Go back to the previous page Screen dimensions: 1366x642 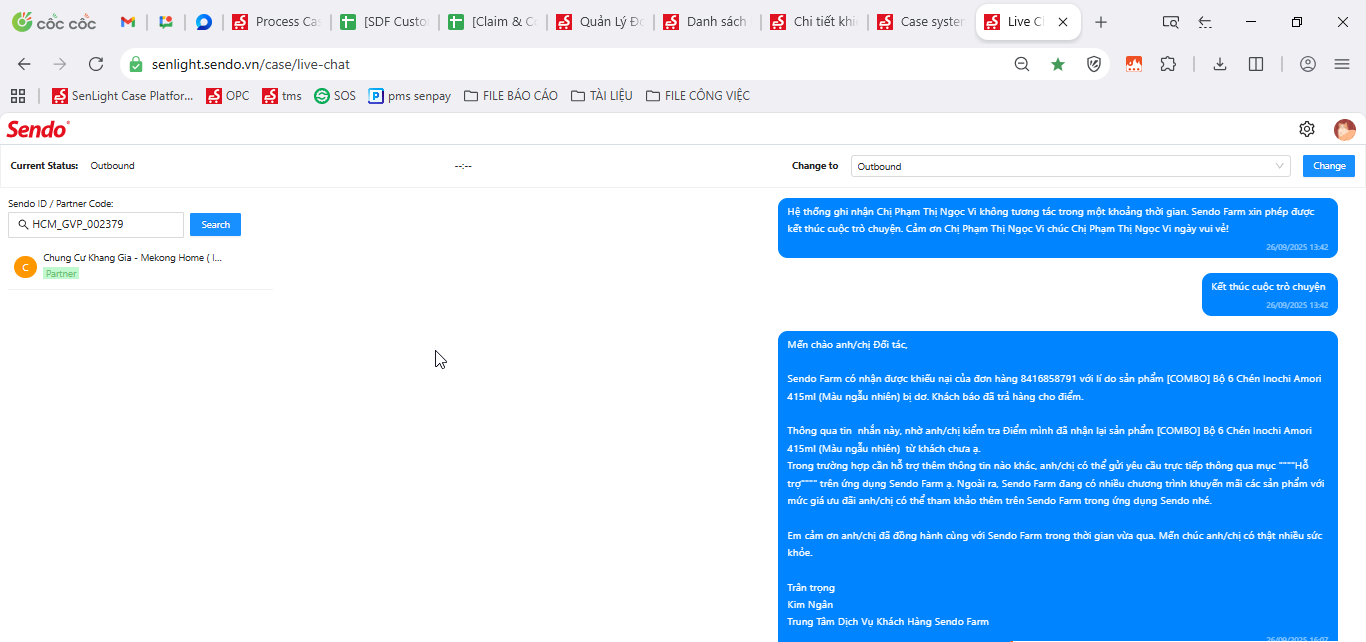click(24, 64)
